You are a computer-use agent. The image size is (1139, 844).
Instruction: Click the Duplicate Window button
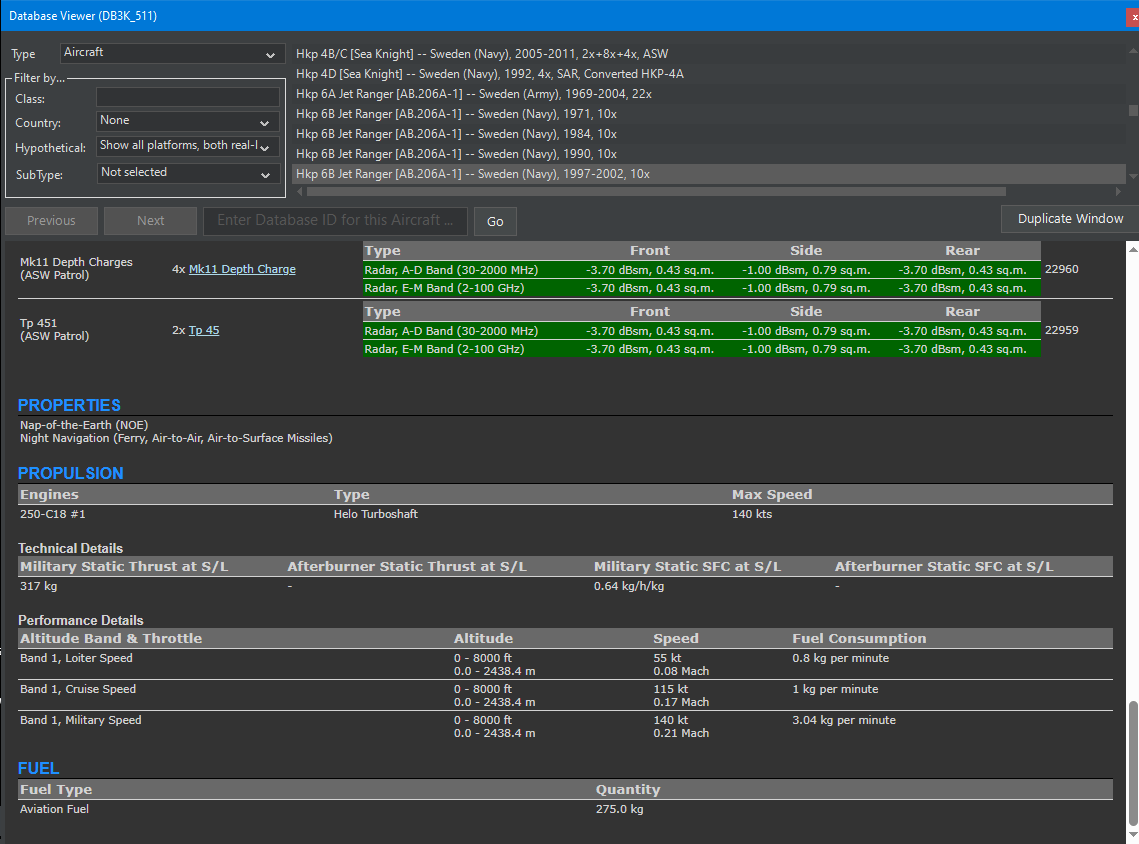point(1070,219)
